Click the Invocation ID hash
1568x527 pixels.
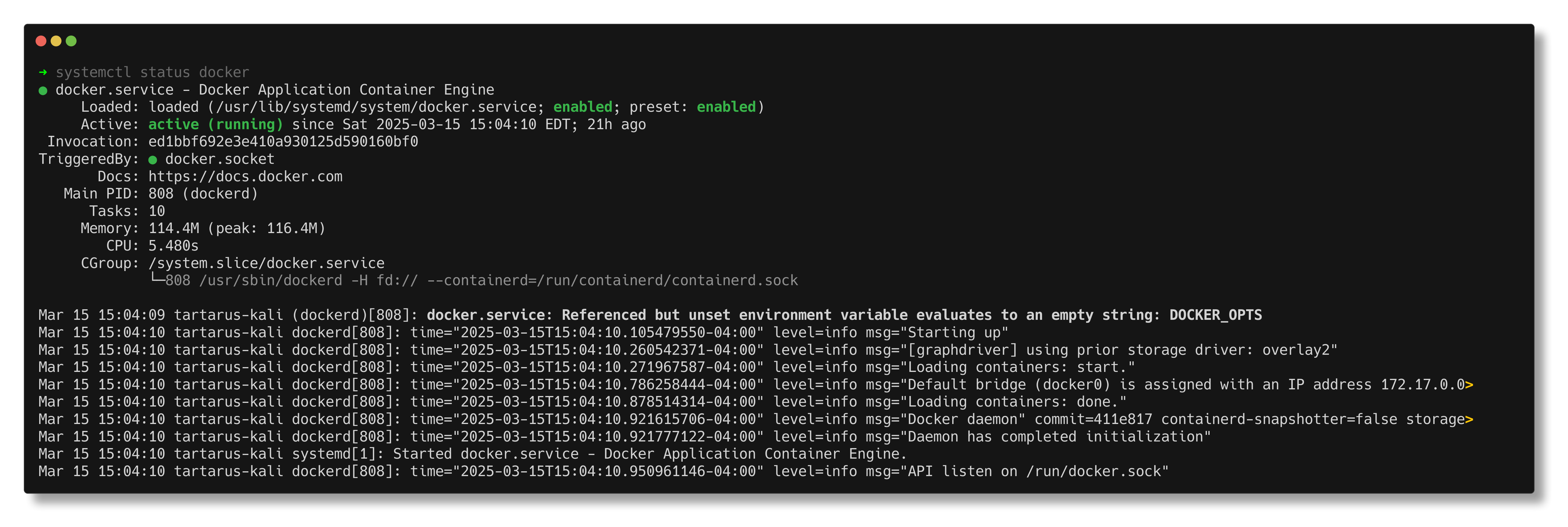click(x=283, y=142)
